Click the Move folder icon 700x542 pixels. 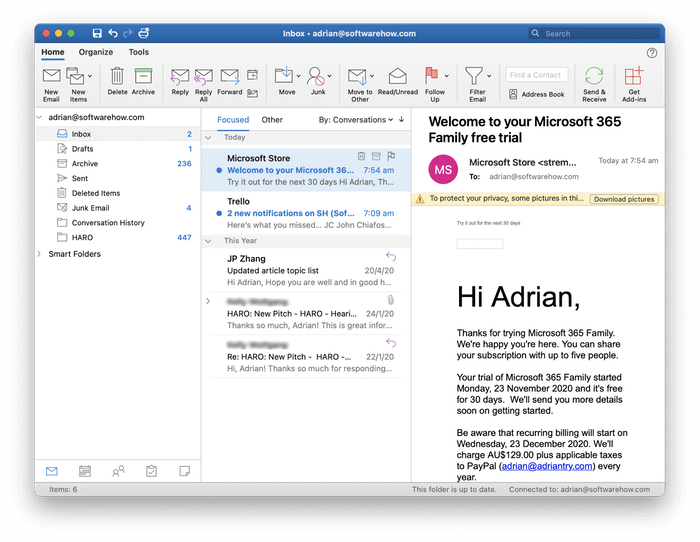[284, 75]
